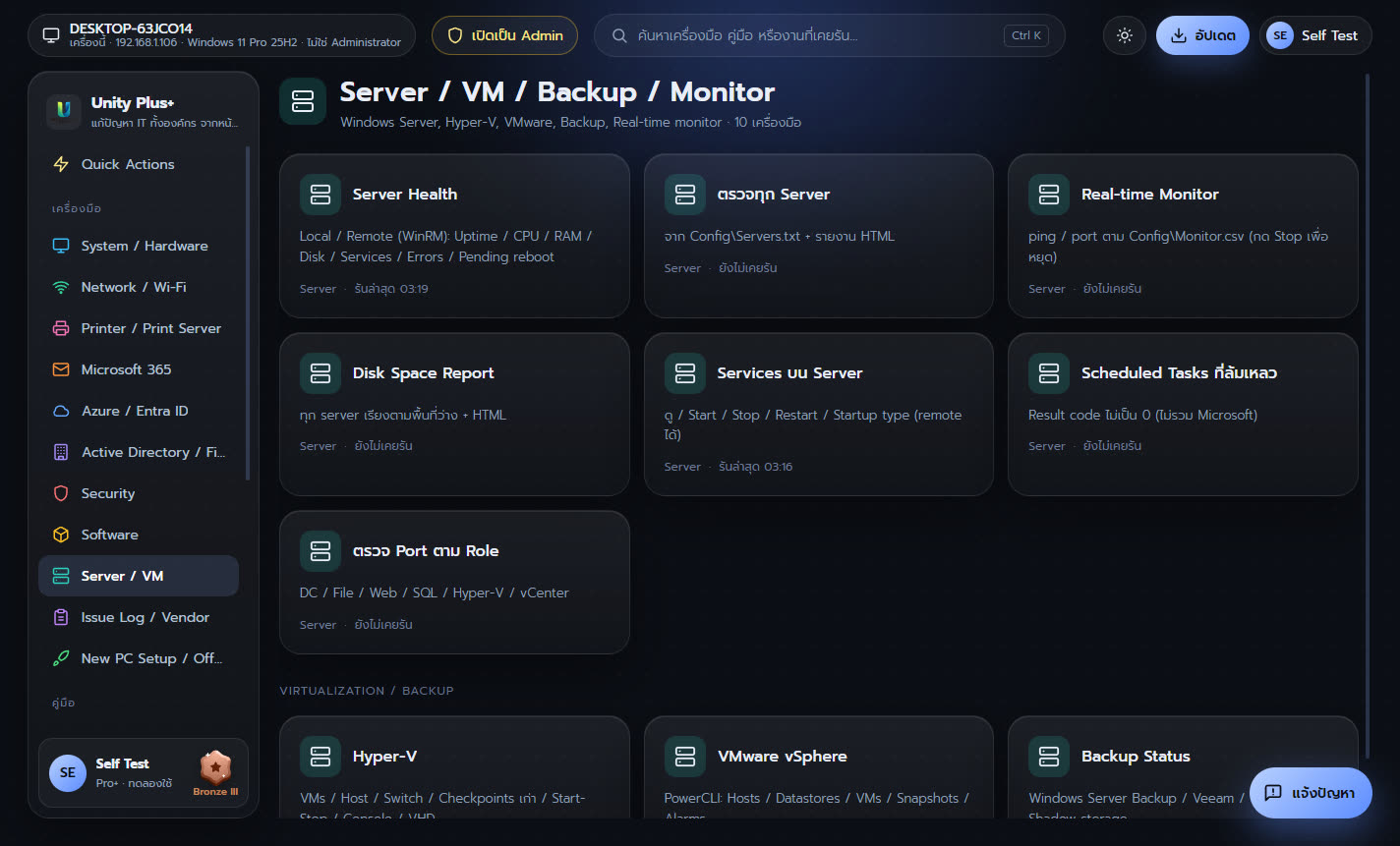The image size is (1400, 846).
Task: Click the rocket icon beside New PC Setup
Action: point(61,658)
